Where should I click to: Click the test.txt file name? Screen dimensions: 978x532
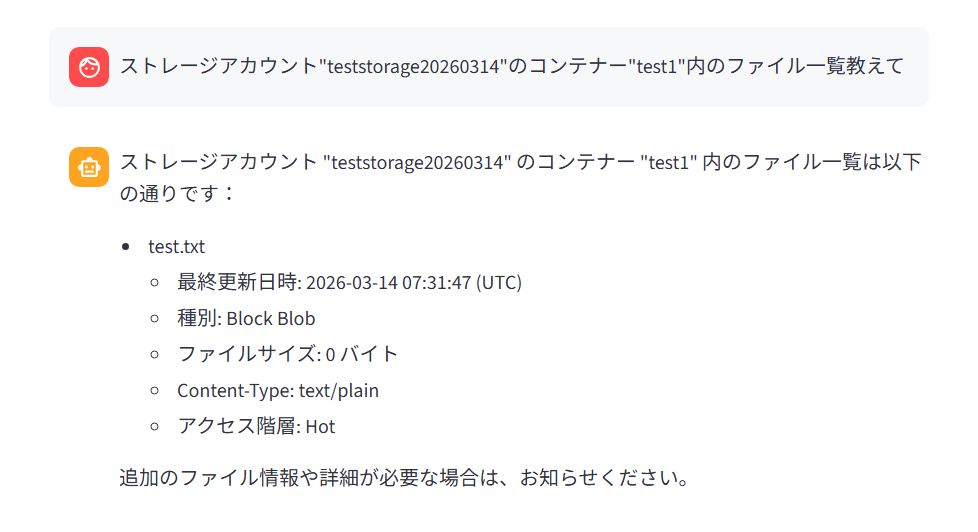(176, 246)
